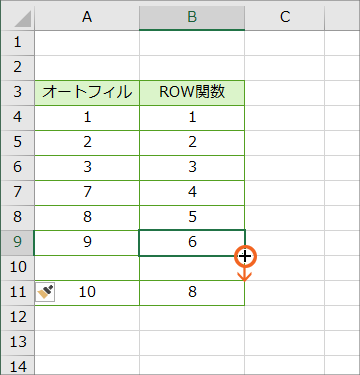Select column A header
Image resolution: width=360 pixels, height=375 pixels.
point(87,17)
